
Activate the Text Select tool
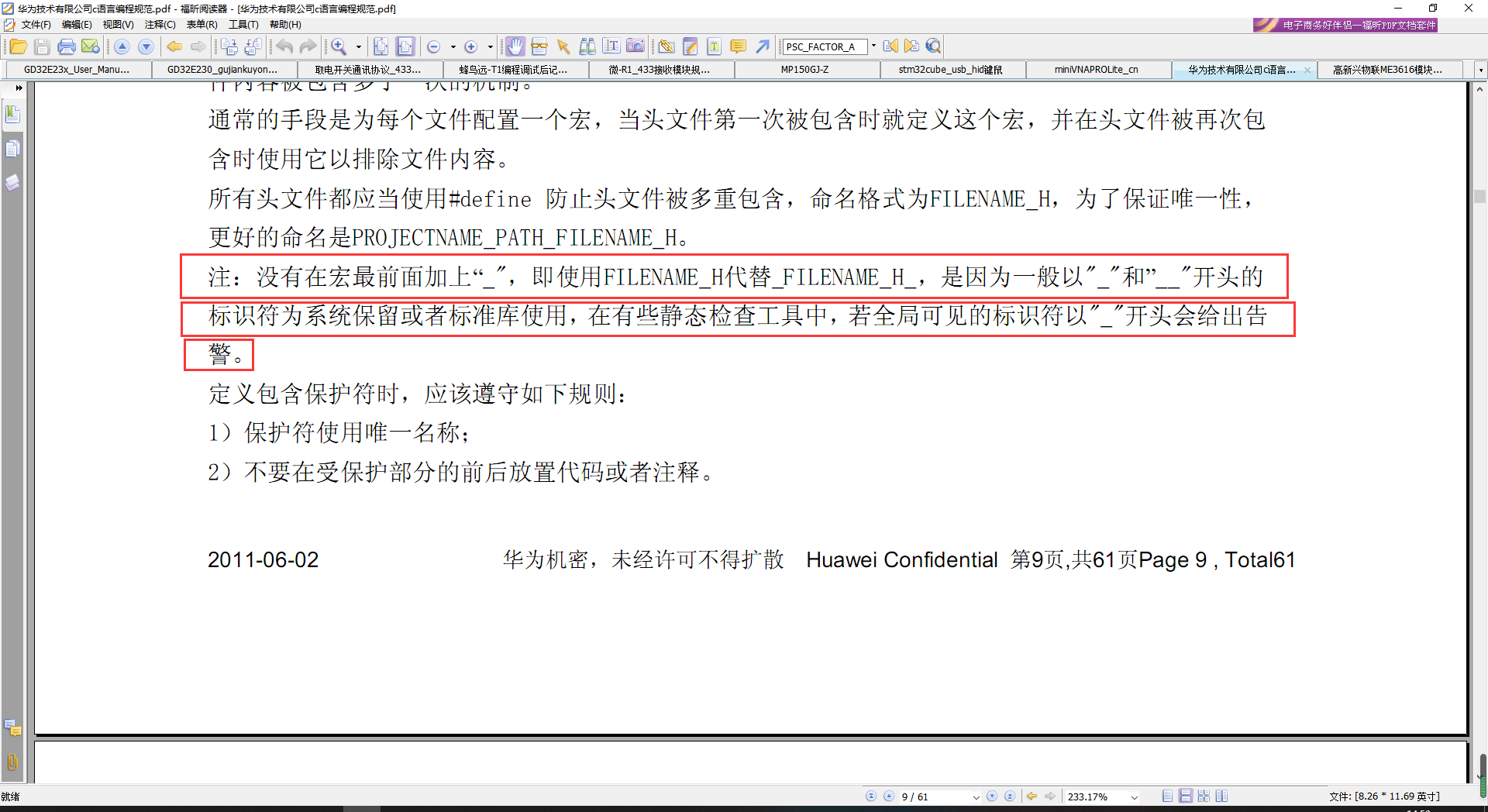612,46
